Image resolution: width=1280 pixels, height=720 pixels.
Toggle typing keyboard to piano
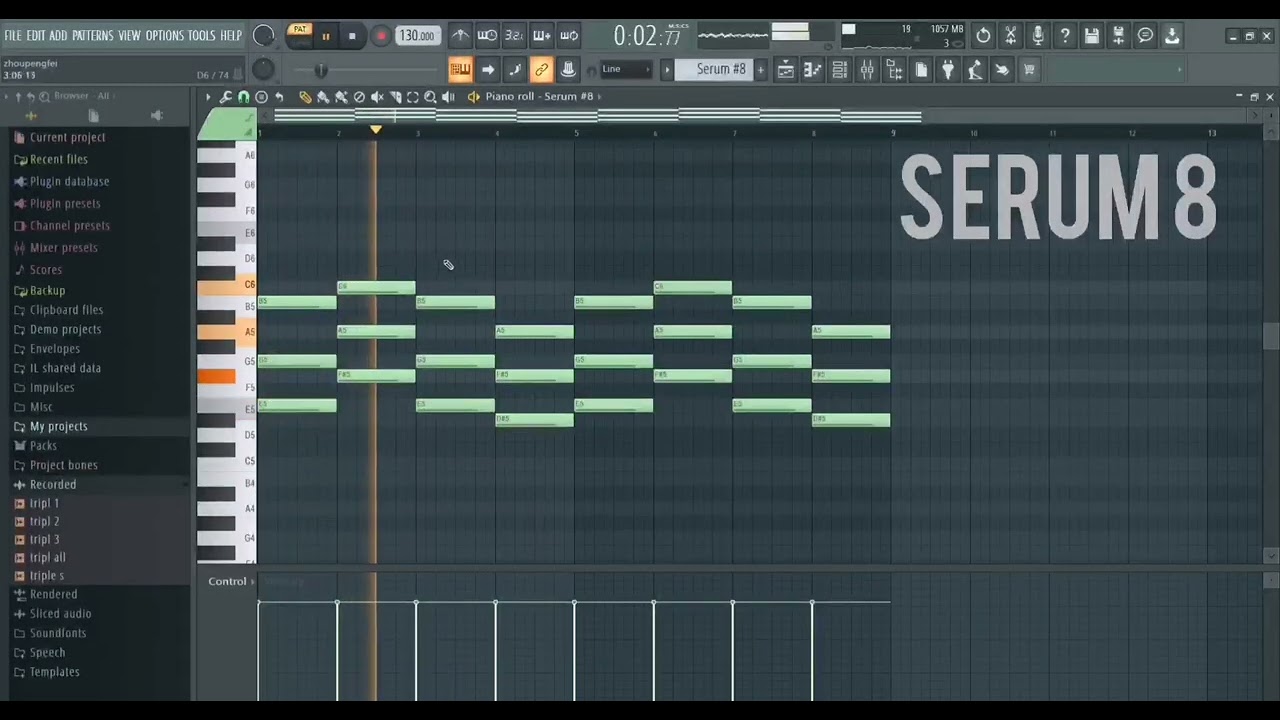click(x=460, y=69)
